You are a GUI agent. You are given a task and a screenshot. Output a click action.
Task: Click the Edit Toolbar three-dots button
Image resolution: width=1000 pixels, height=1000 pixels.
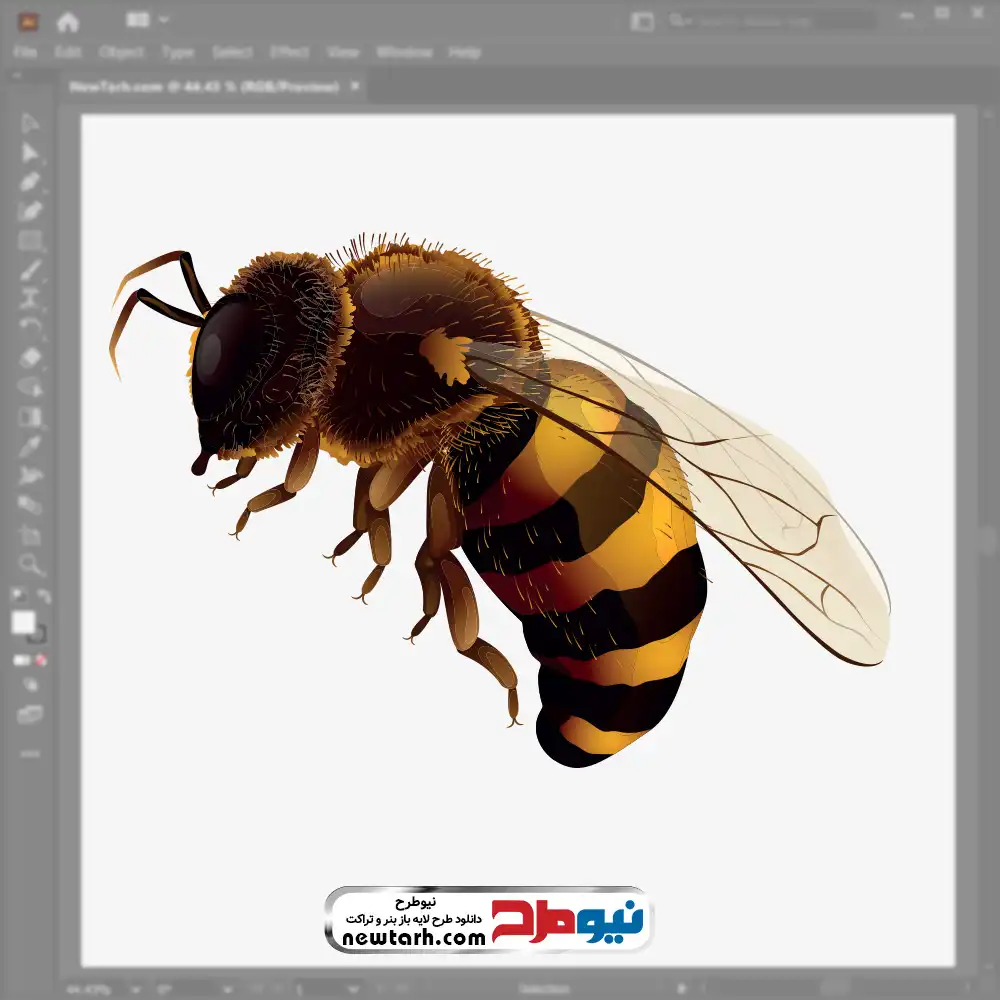pos(30,752)
